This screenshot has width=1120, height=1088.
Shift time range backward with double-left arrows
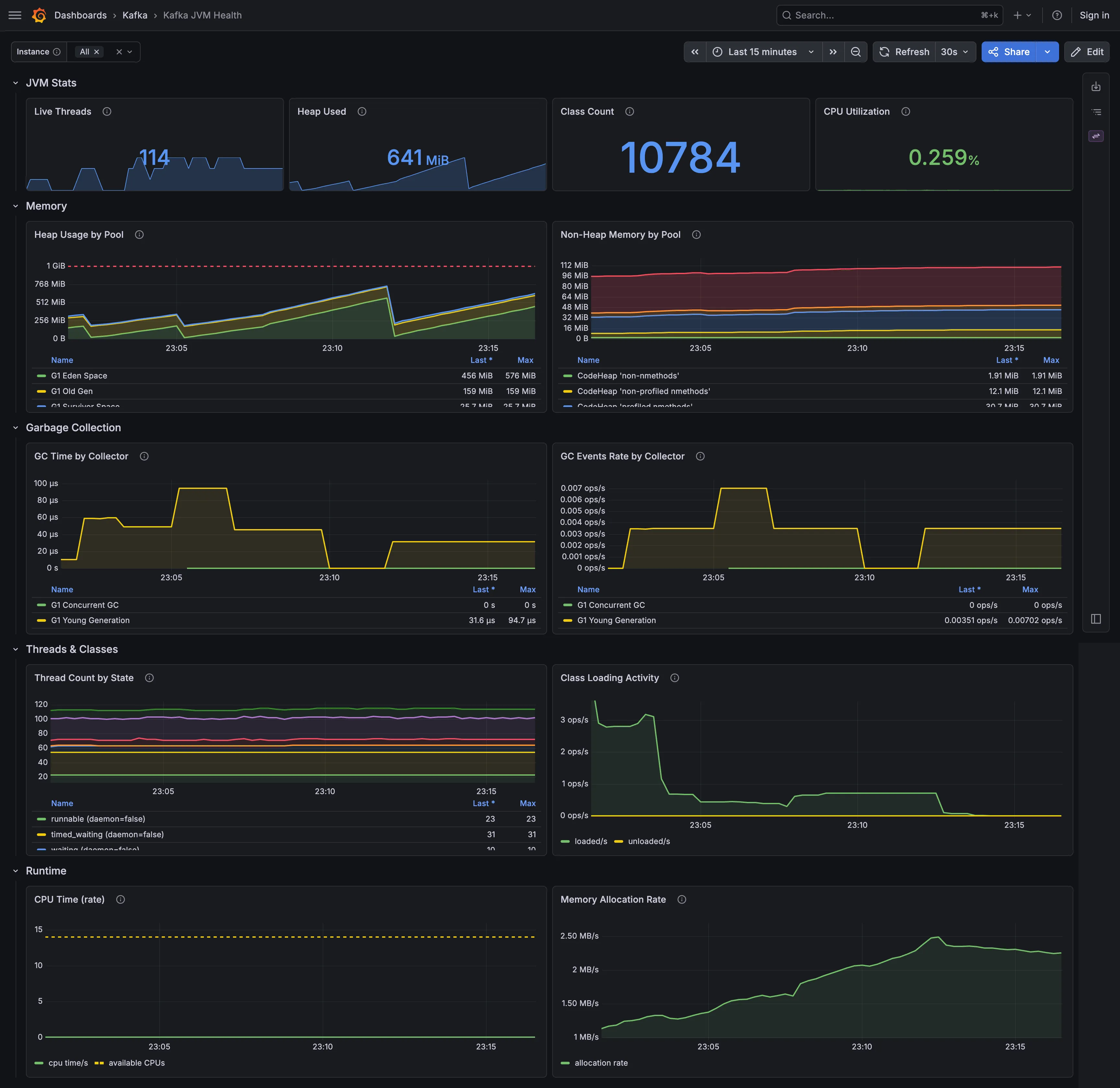tap(695, 52)
